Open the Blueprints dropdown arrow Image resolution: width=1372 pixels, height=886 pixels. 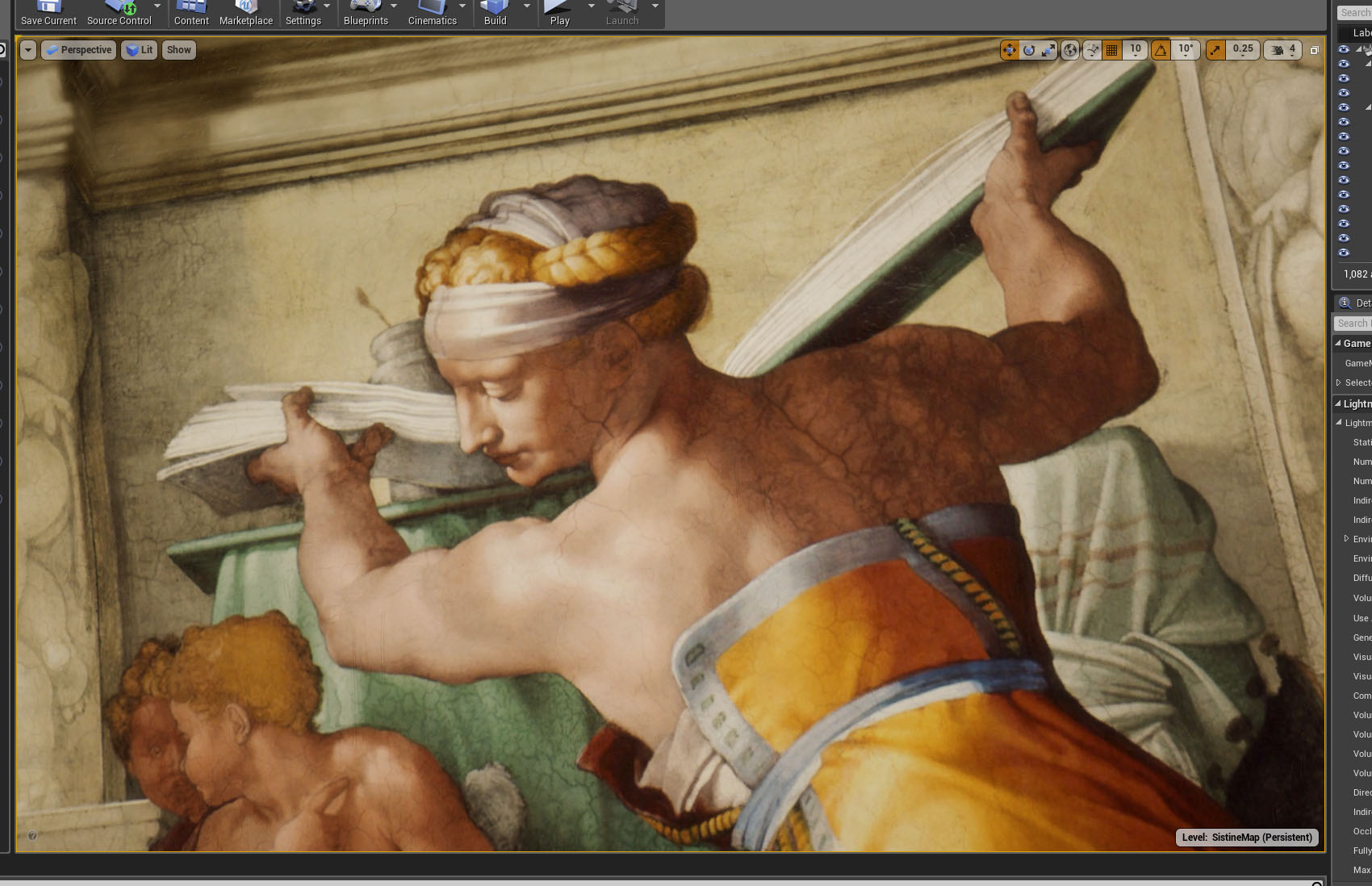(394, 6)
